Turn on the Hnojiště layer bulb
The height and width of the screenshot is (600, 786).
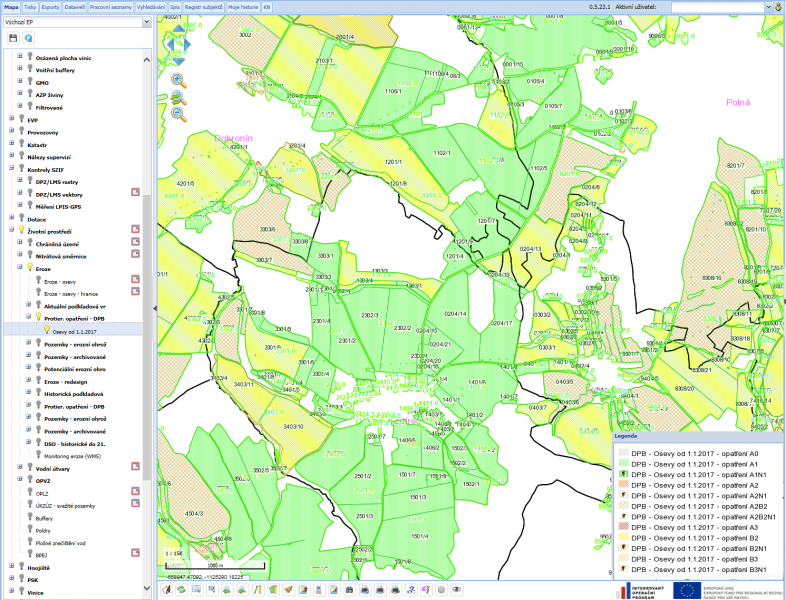(20, 566)
